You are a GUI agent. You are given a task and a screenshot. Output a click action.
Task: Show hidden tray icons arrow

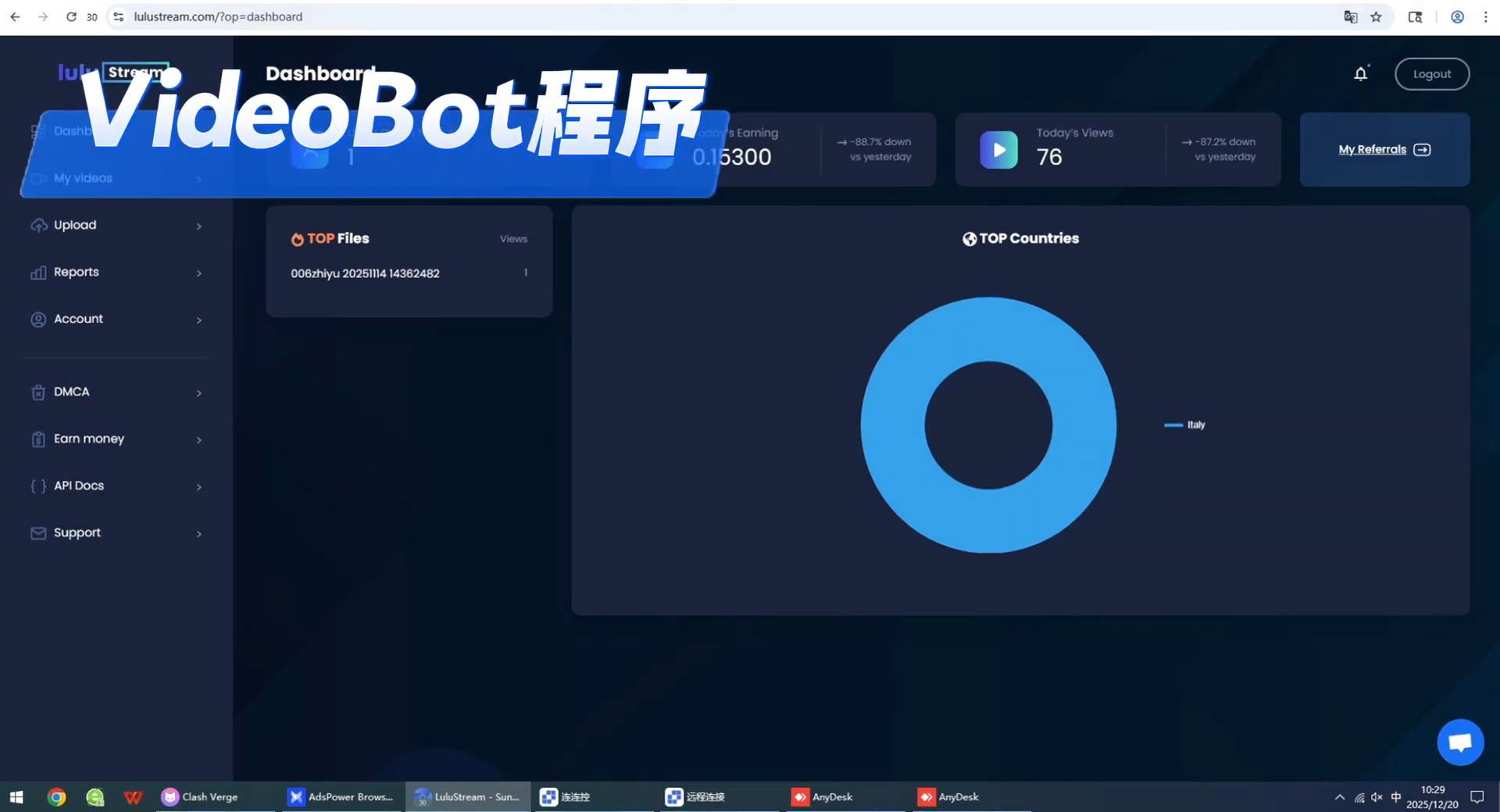(x=1339, y=797)
